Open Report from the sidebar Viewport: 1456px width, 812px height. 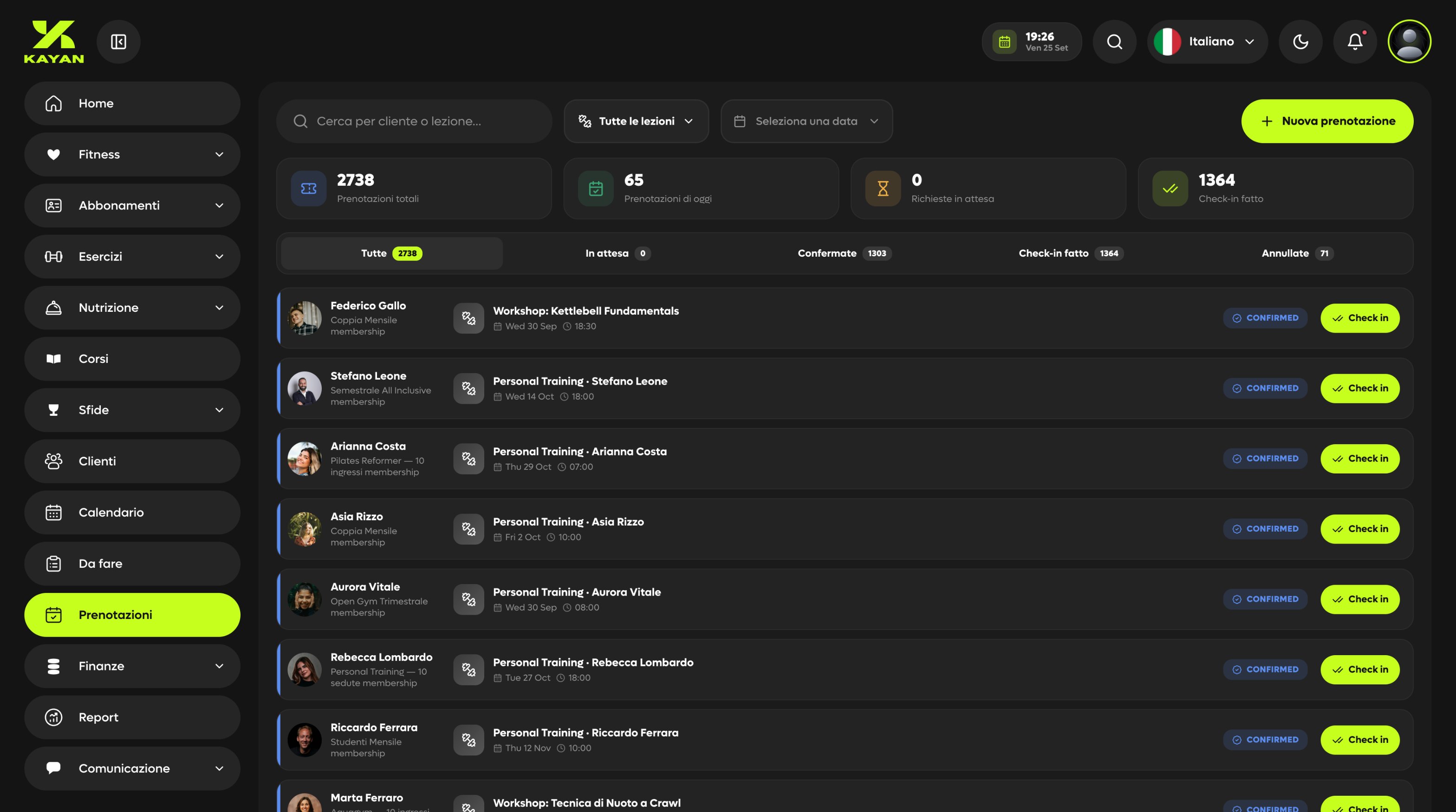pos(132,717)
